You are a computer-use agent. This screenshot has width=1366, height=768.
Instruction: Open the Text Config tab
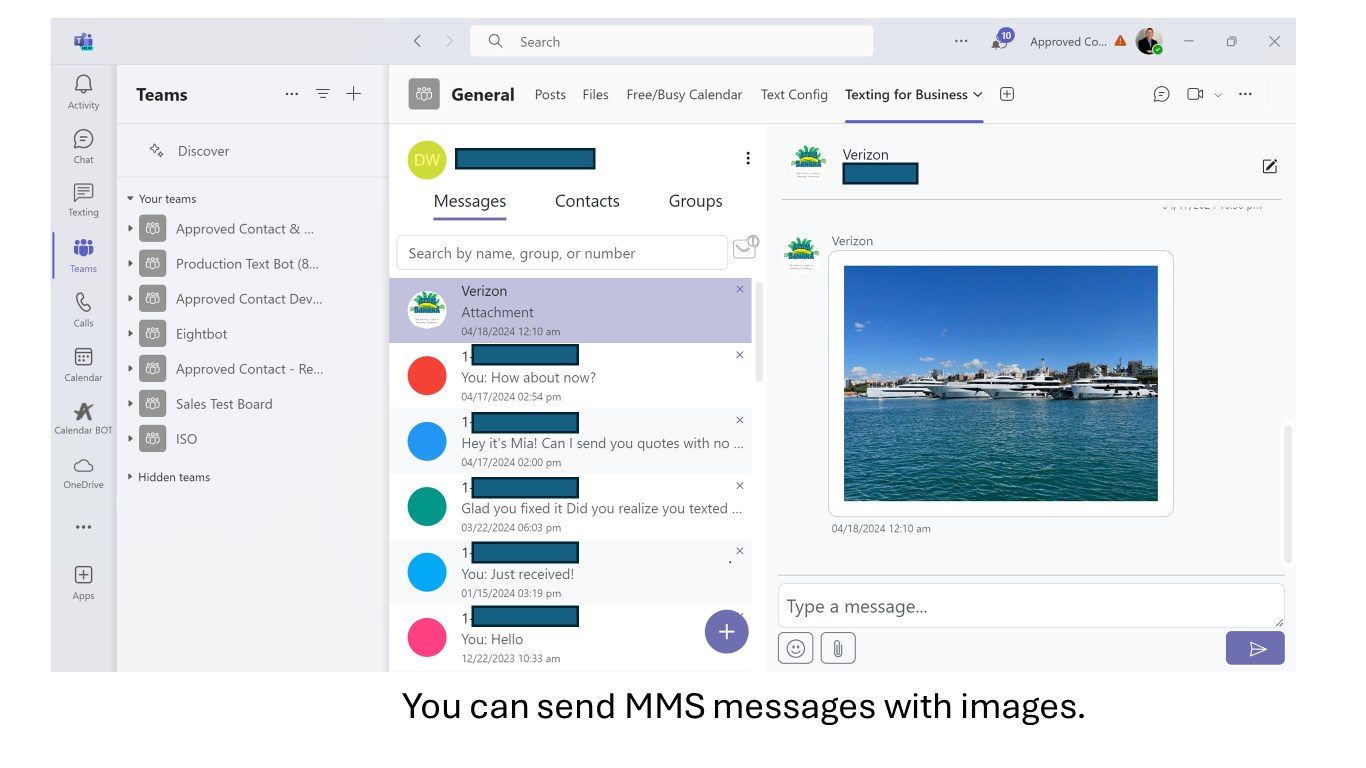(x=794, y=94)
